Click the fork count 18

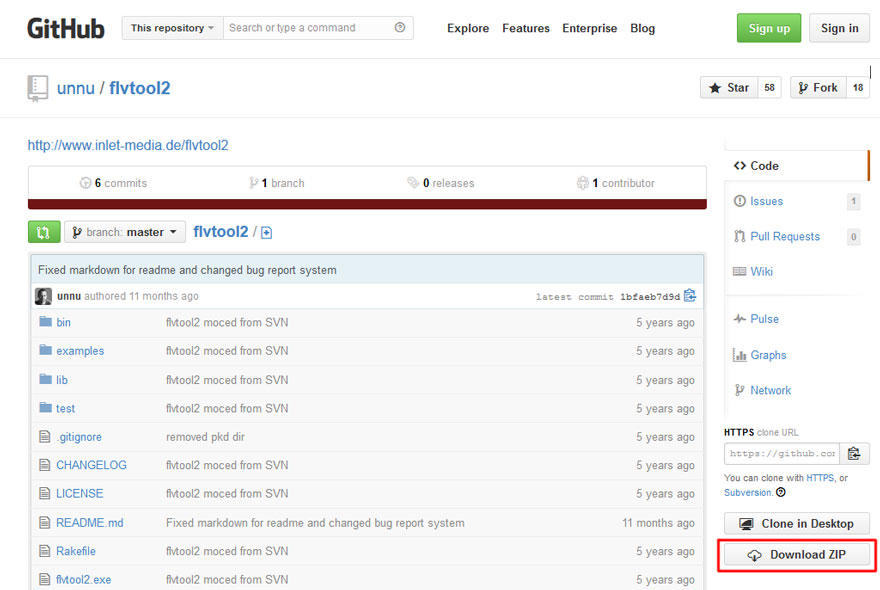click(858, 88)
